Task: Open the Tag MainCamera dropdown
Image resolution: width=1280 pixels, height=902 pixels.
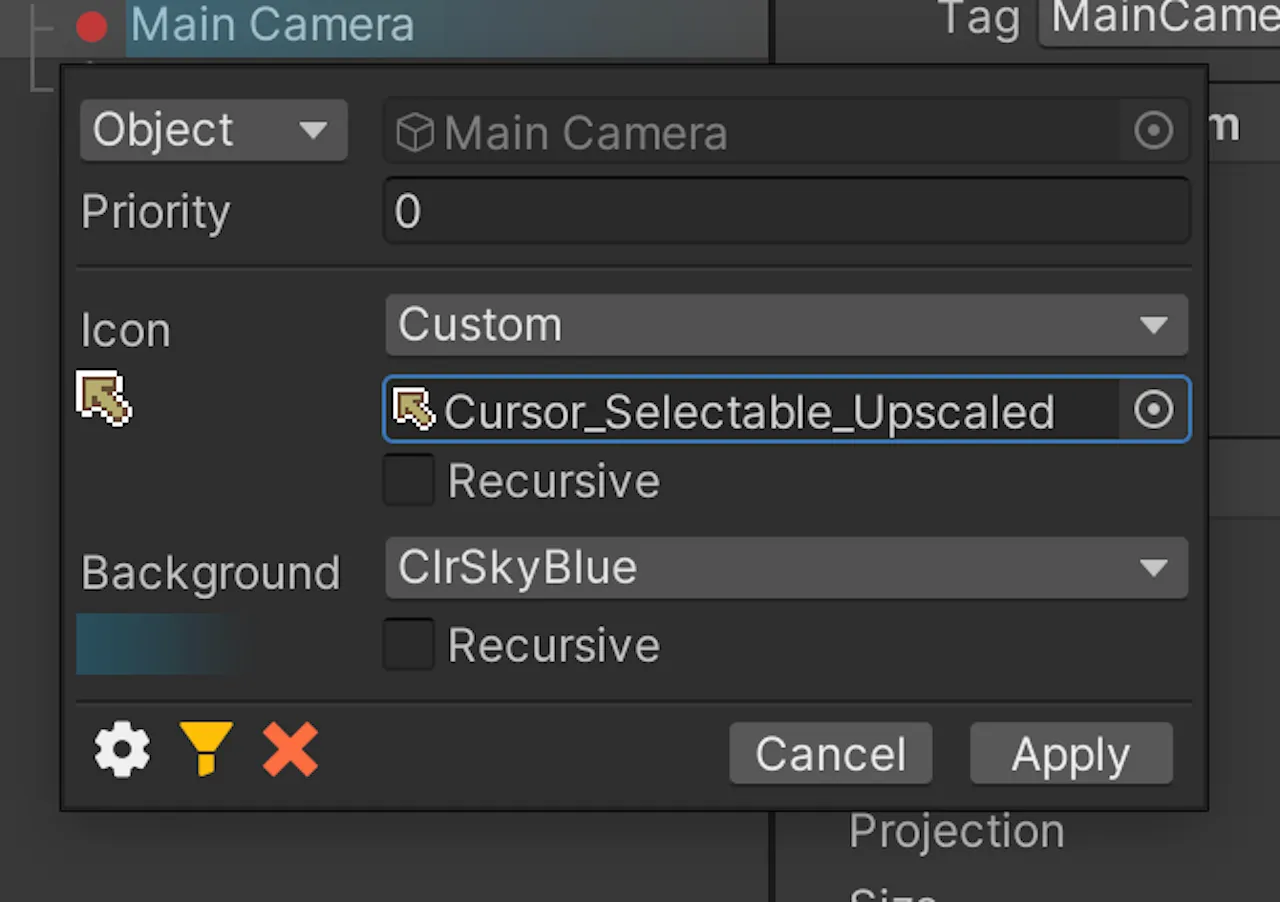Action: coord(1160,20)
